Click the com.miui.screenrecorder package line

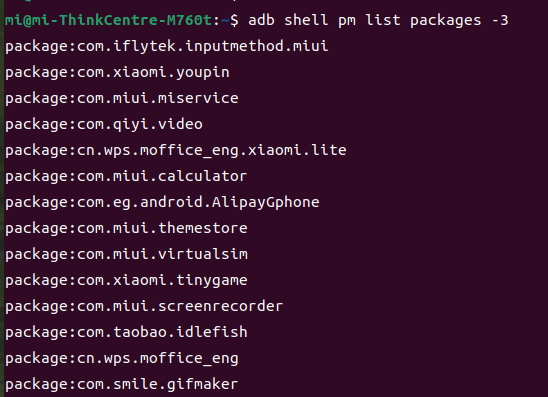coord(144,306)
